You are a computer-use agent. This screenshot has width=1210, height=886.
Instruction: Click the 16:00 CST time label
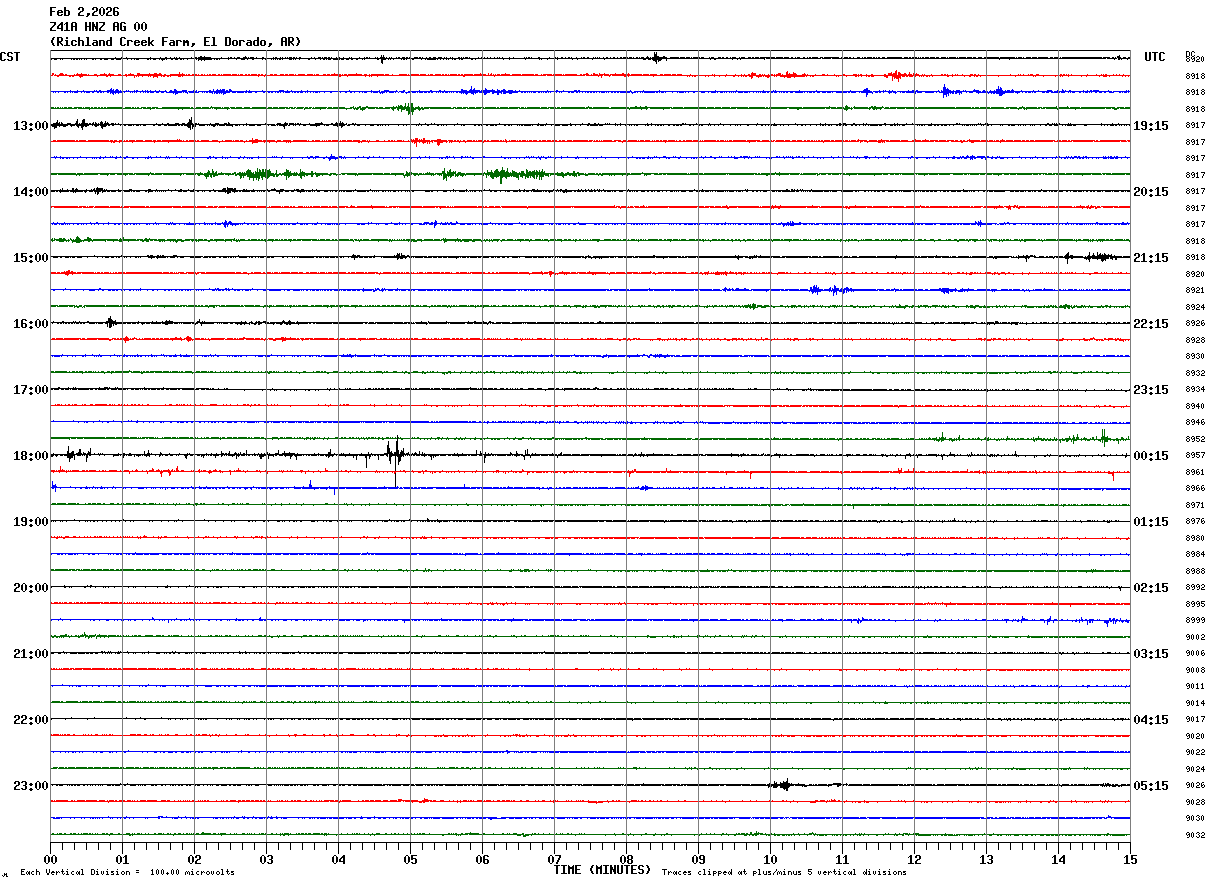click(x=30, y=324)
